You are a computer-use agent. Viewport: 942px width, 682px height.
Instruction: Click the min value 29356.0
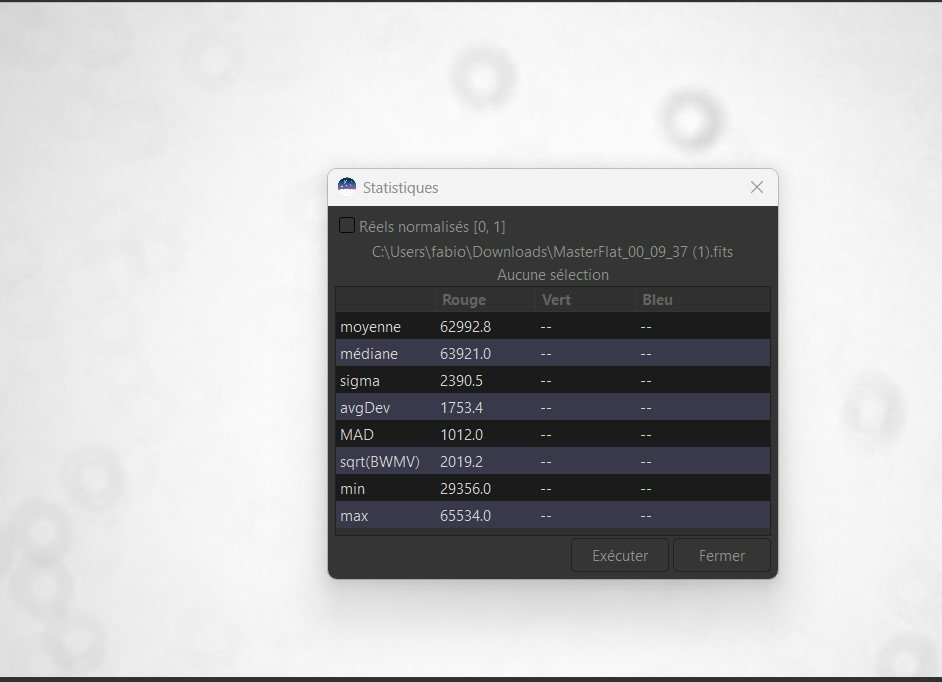tap(466, 489)
